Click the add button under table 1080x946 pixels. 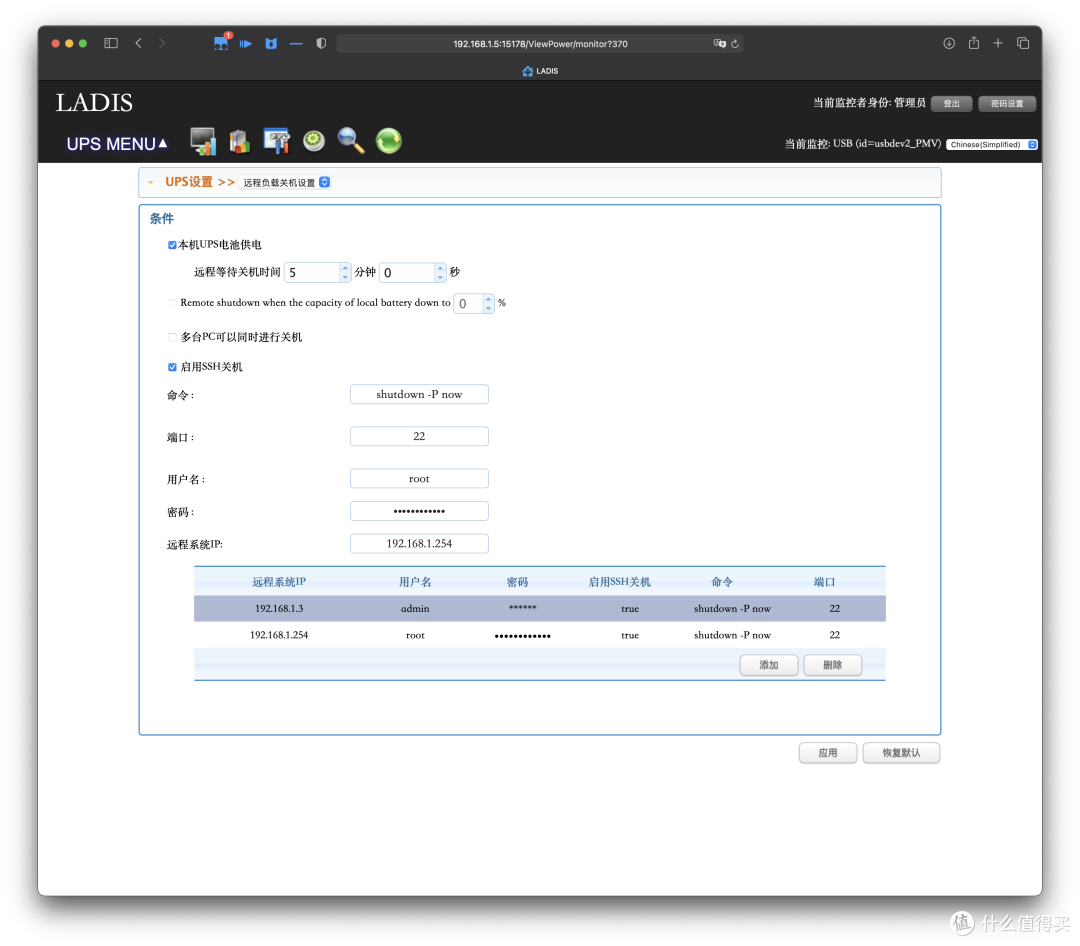tap(769, 666)
